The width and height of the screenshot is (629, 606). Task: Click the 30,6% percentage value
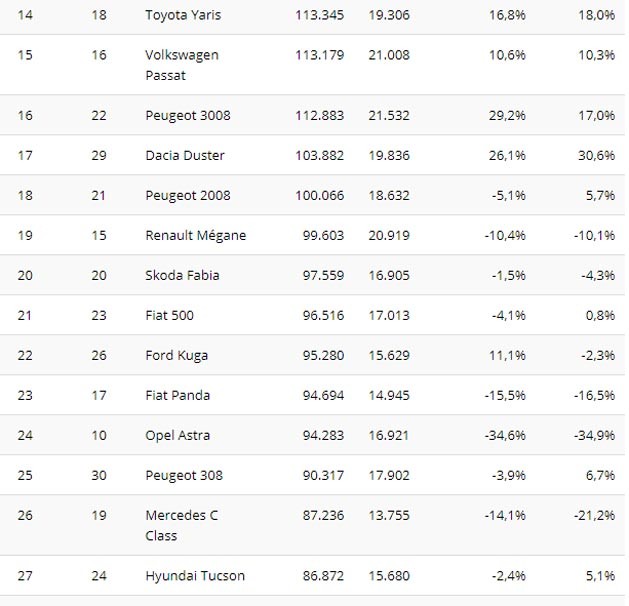point(597,155)
